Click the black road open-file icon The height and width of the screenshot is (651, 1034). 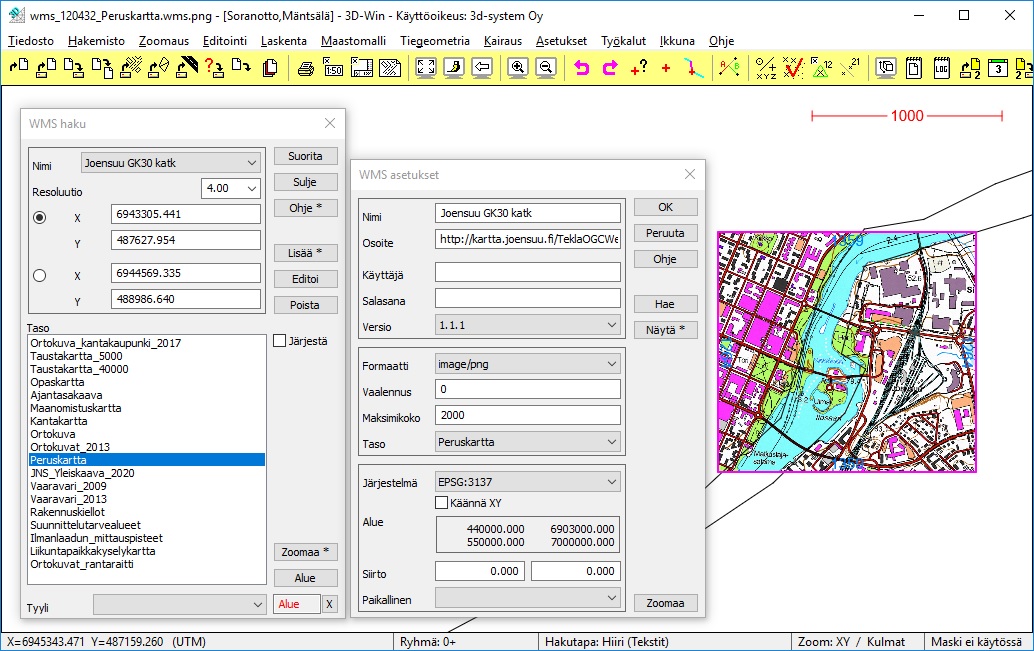187,67
